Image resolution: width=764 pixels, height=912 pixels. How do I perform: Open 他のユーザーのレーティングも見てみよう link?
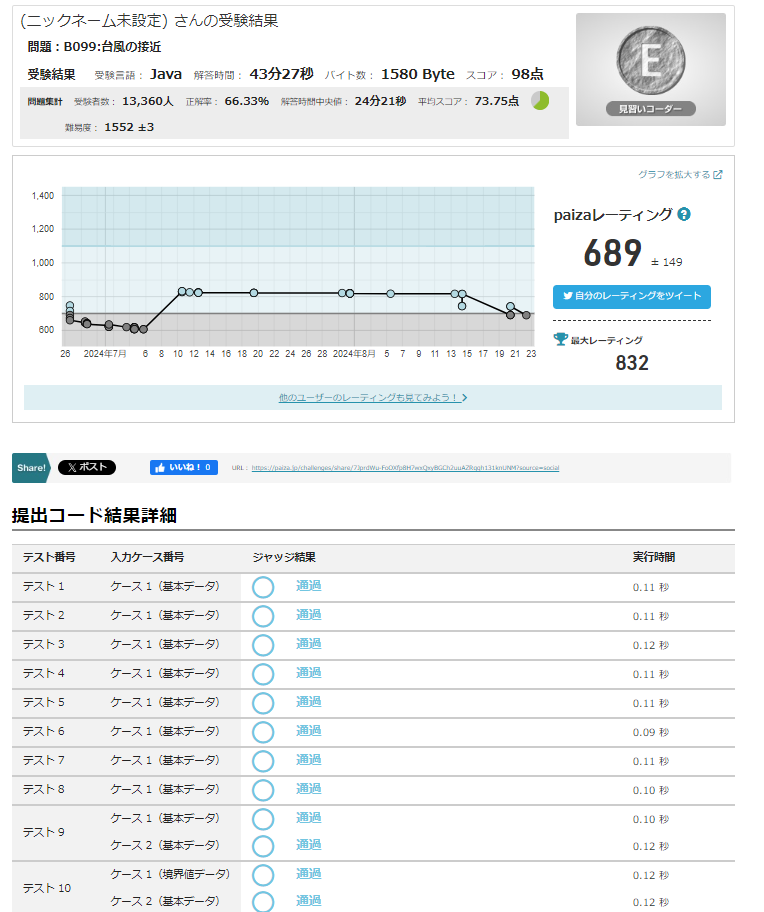pyautogui.click(x=373, y=397)
